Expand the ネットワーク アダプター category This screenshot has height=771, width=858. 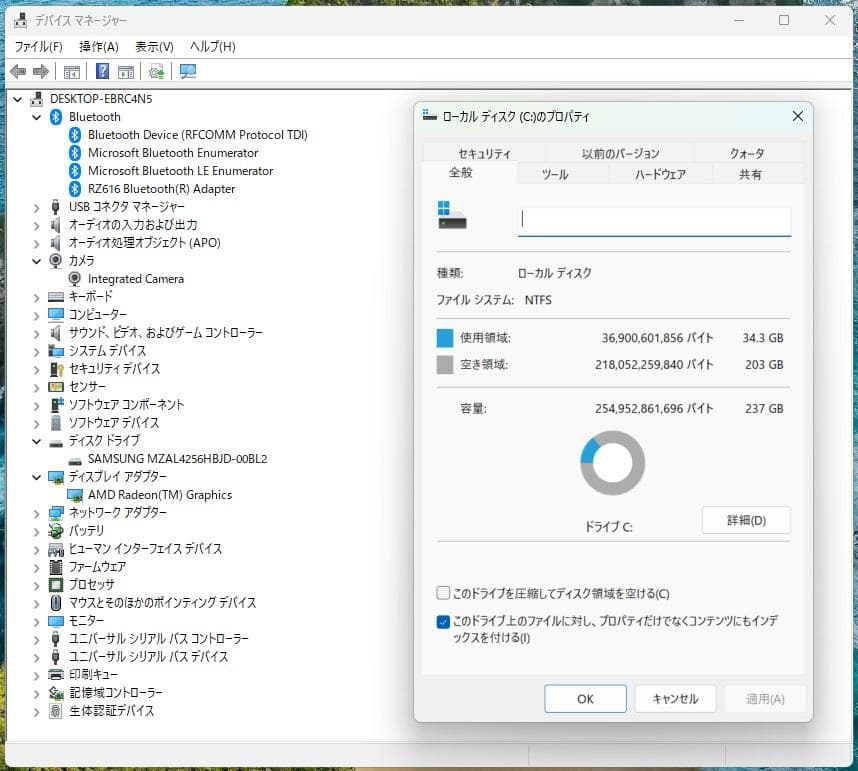pos(36,512)
